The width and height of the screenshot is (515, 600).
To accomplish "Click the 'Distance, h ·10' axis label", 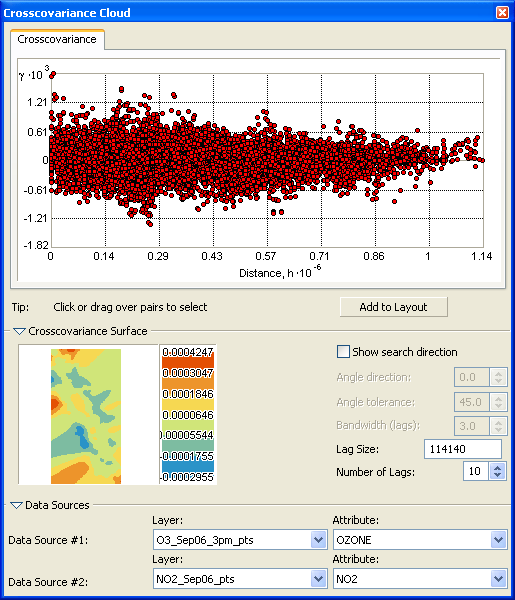I will click(280, 271).
